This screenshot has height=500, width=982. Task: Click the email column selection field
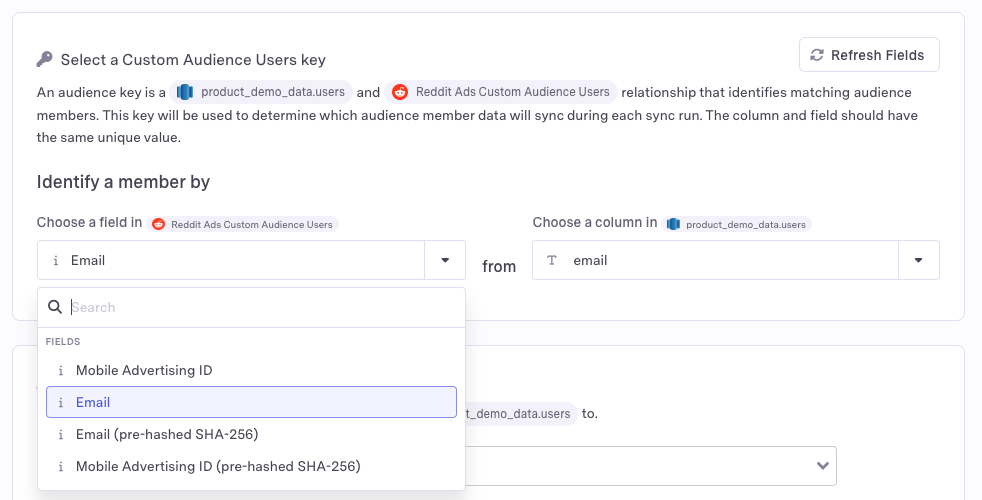(715, 260)
